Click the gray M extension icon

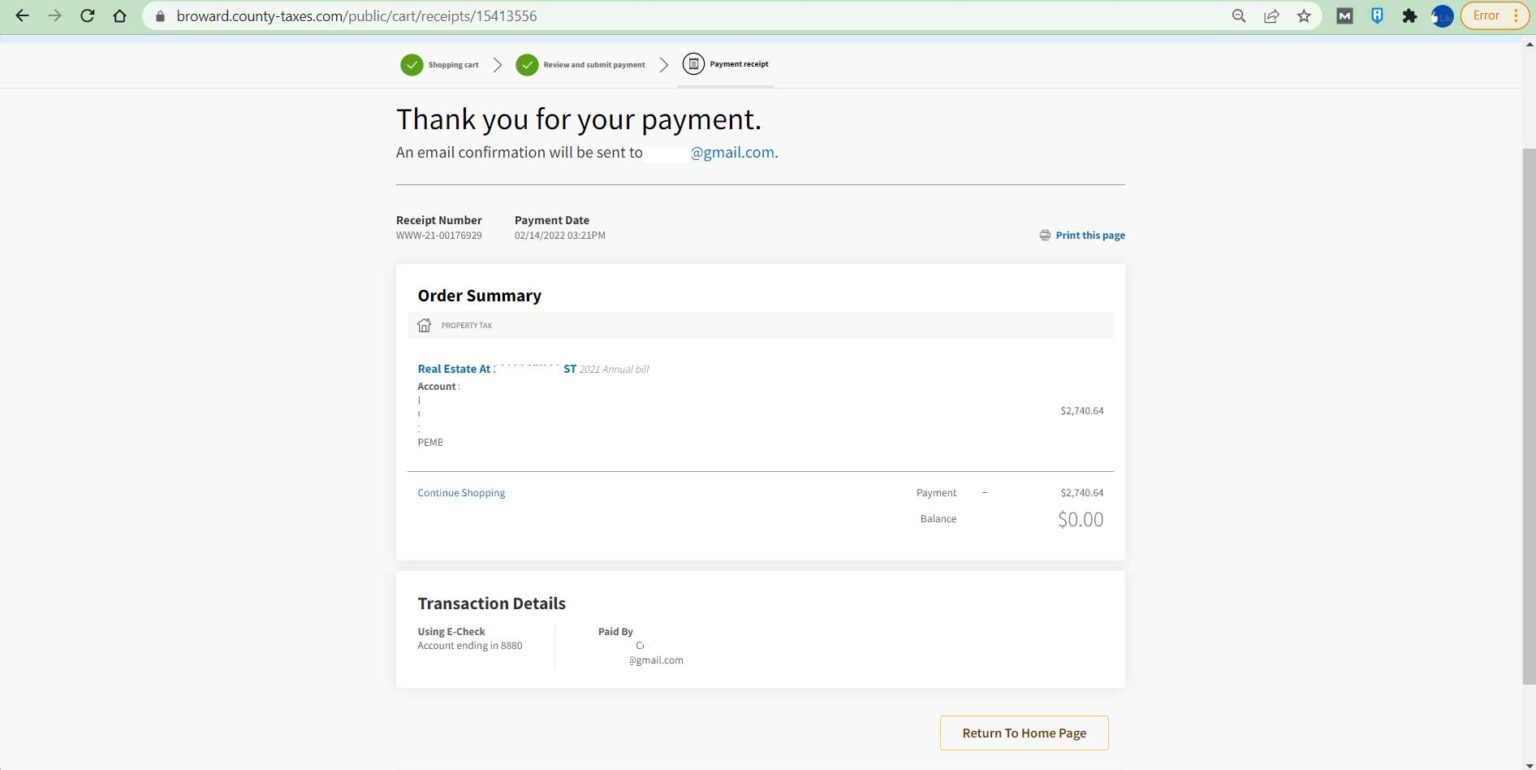tap(1345, 16)
